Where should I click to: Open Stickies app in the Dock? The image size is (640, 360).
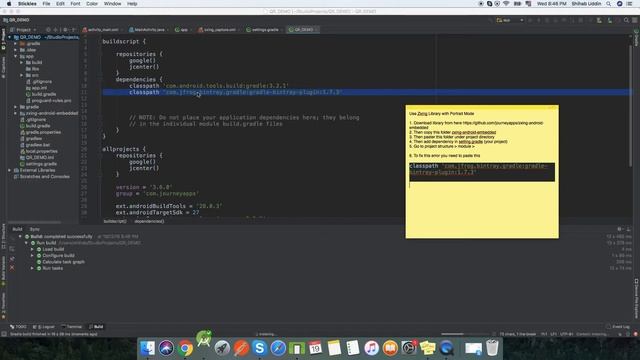pos(427,348)
